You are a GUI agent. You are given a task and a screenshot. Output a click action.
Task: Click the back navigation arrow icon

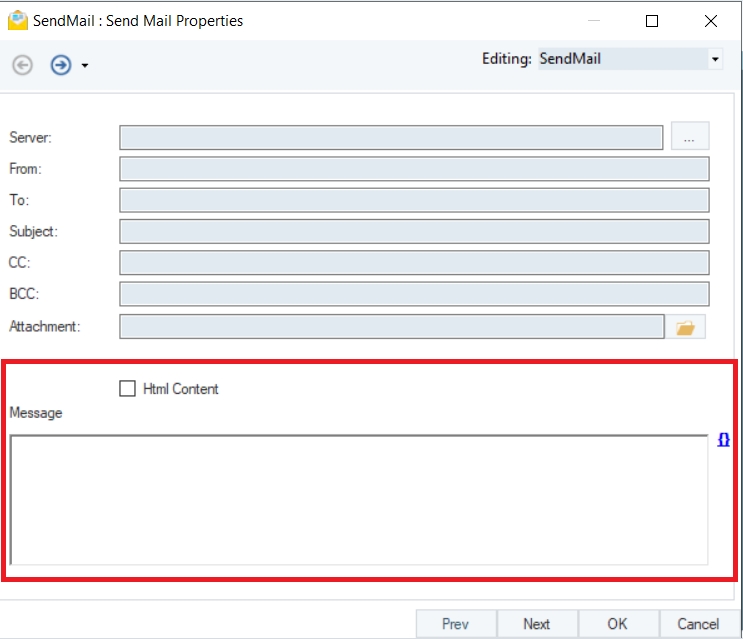(x=22, y=65)
